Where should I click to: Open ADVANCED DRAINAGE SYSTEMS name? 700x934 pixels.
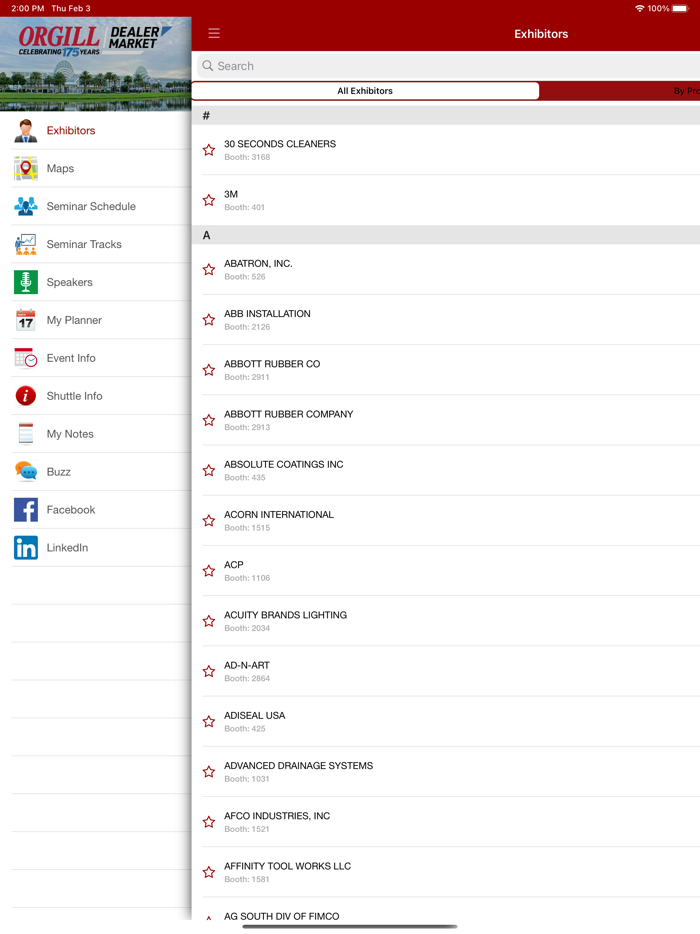[298, 766]
